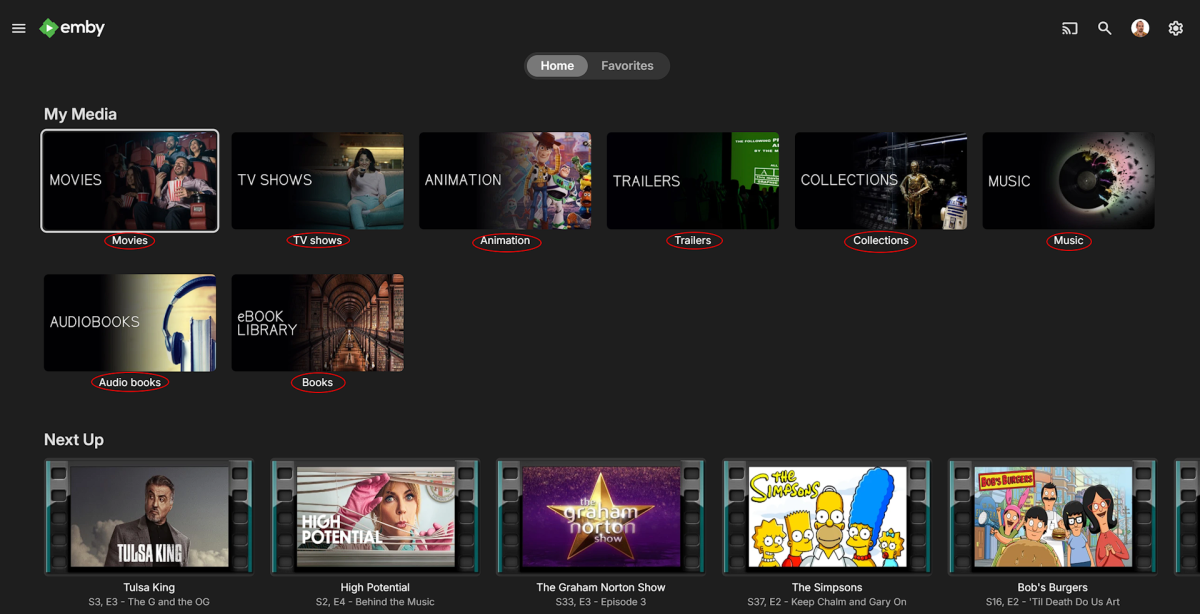Click The Simpsons title
The width and height of the screenshot is (1200, 614).
click(827, 588)
